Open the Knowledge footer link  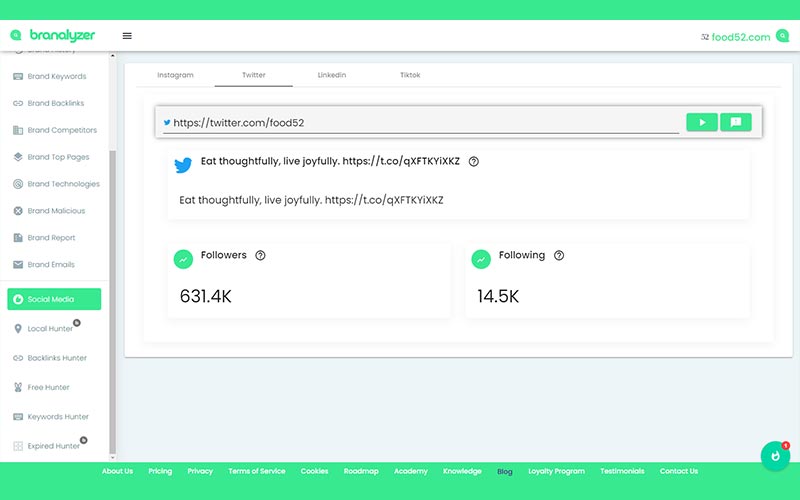[462, 471]
